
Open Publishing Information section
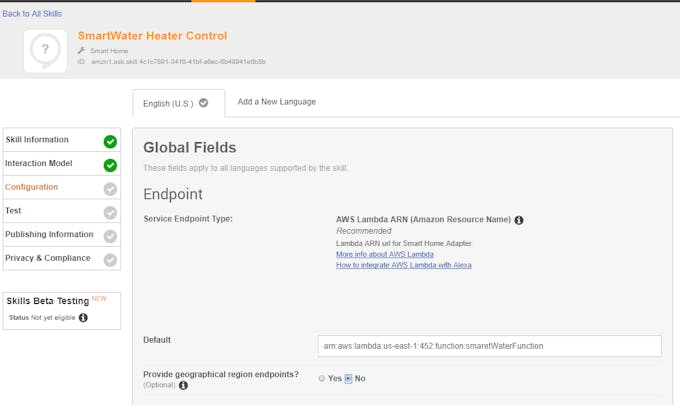pyautogui.click(x=62, y=235)
